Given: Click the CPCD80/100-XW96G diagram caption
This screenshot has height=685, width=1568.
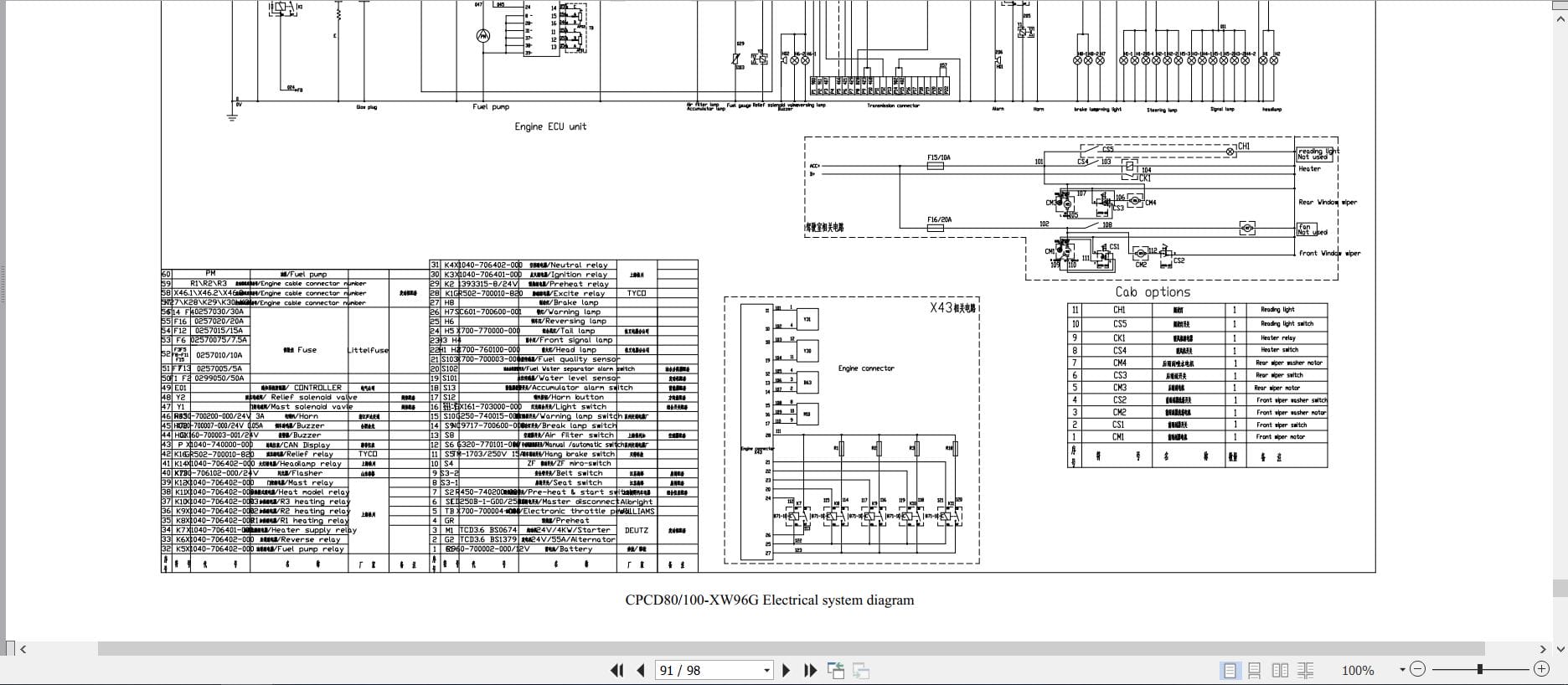Looking at the screenshot, I should [x=769, y=600].
